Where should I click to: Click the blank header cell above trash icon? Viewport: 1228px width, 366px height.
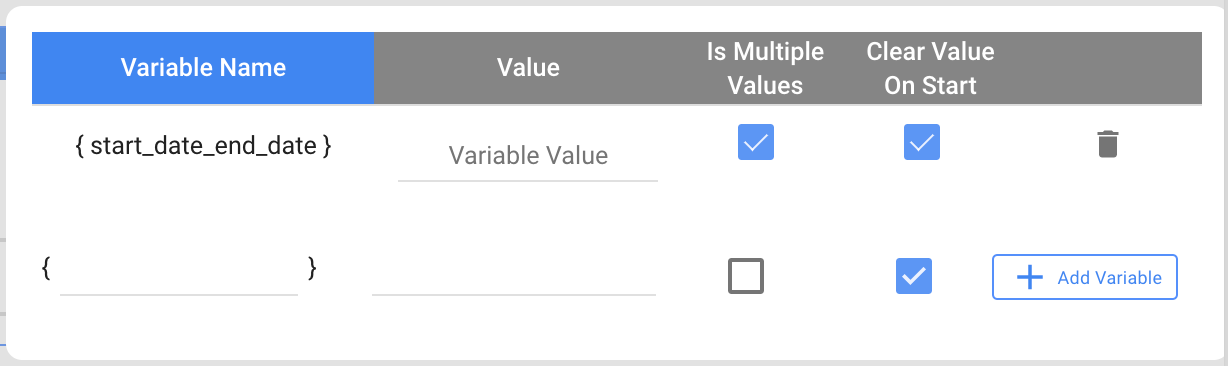1109,68
